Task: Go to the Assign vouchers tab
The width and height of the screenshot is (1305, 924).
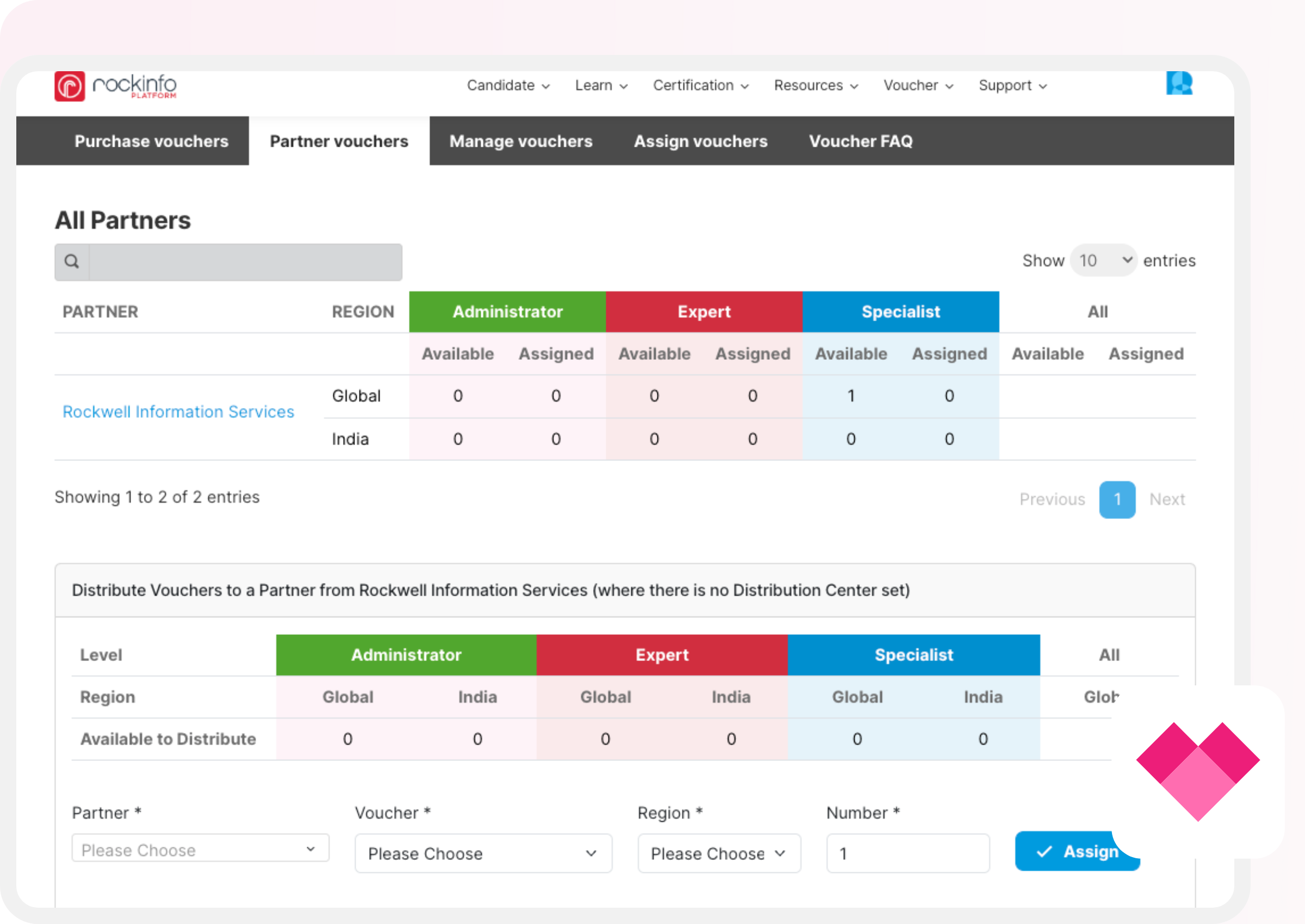Action: tap(700, 141)
